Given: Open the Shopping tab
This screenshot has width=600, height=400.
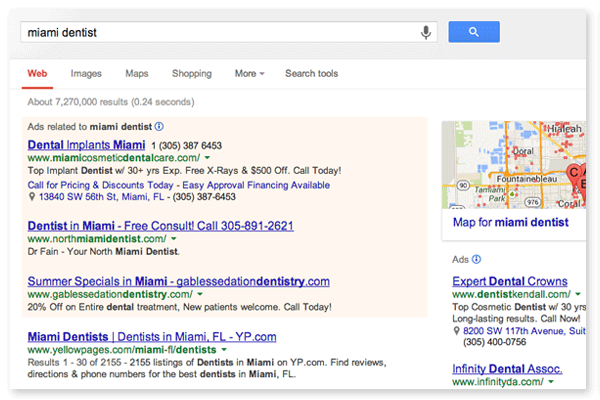Looking at the screenshot, I should pyautogui.click(x=192, y=73).
